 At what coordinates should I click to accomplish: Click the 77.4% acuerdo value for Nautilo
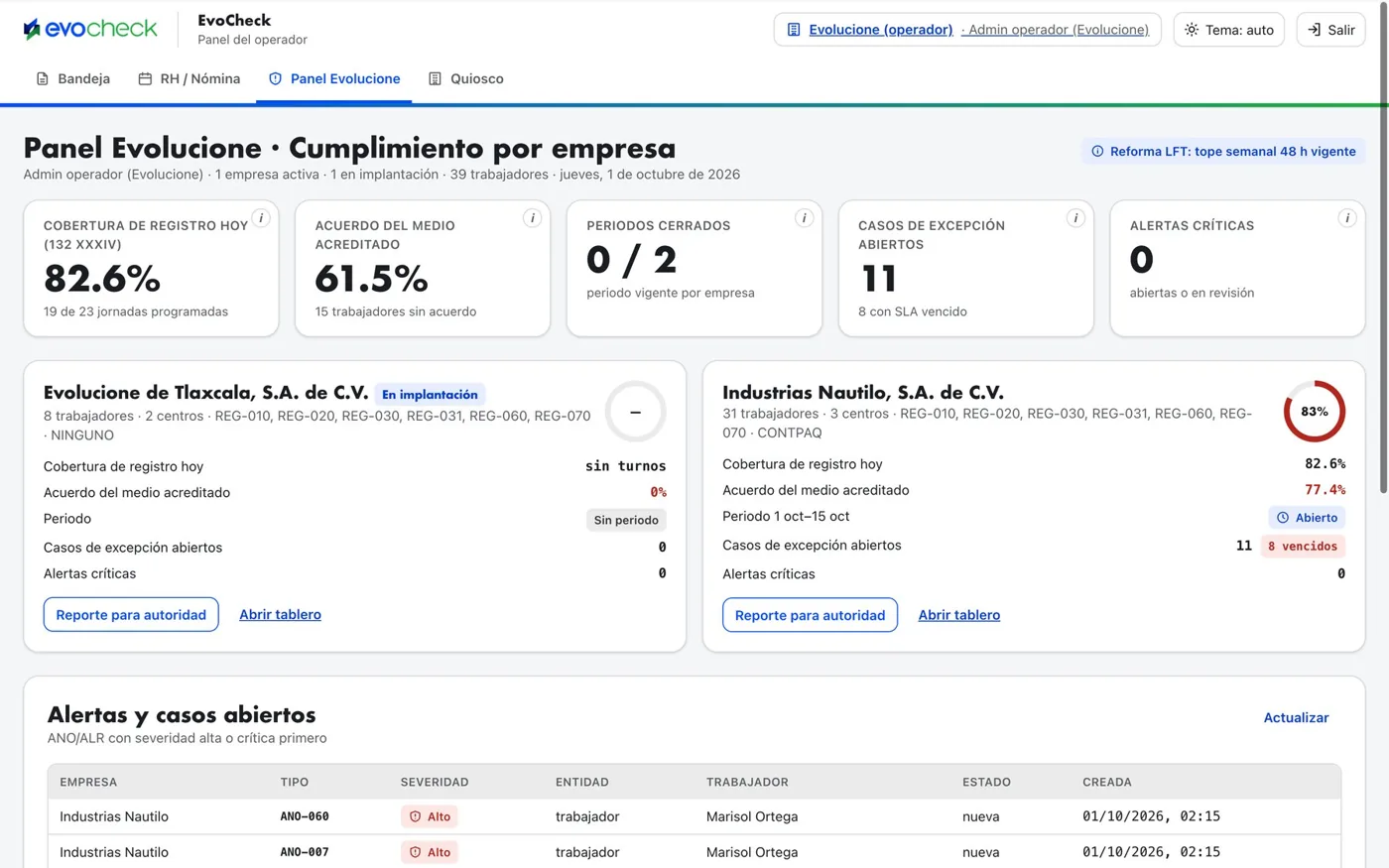click(1325, 490)
